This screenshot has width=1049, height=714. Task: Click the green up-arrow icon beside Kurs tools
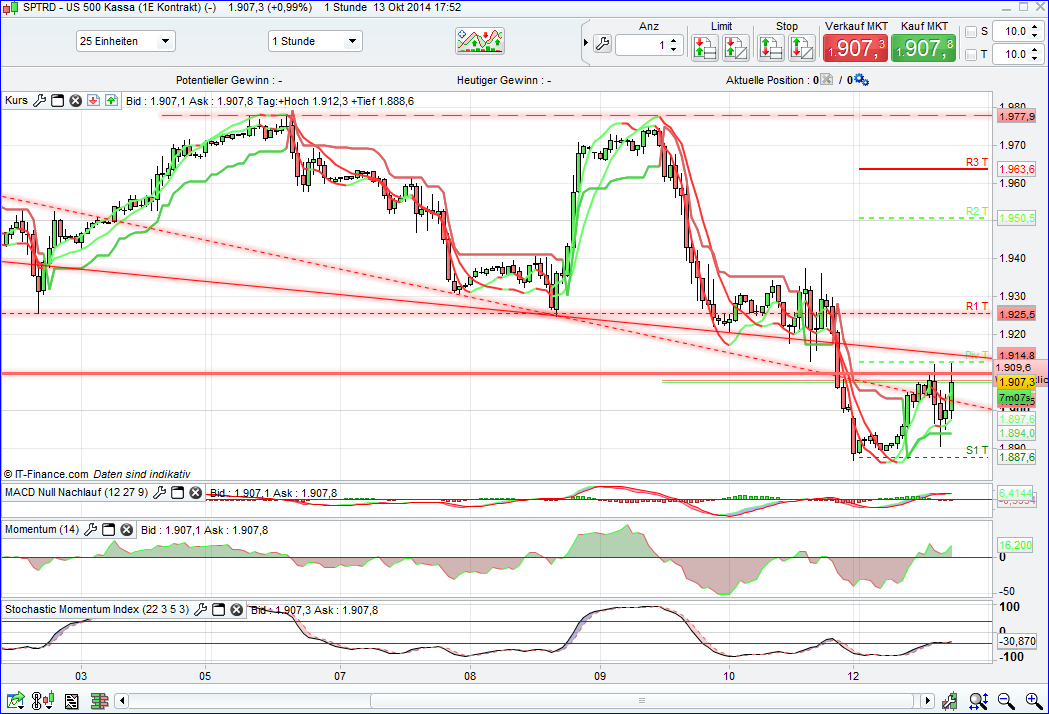click(x=112, y=100)
